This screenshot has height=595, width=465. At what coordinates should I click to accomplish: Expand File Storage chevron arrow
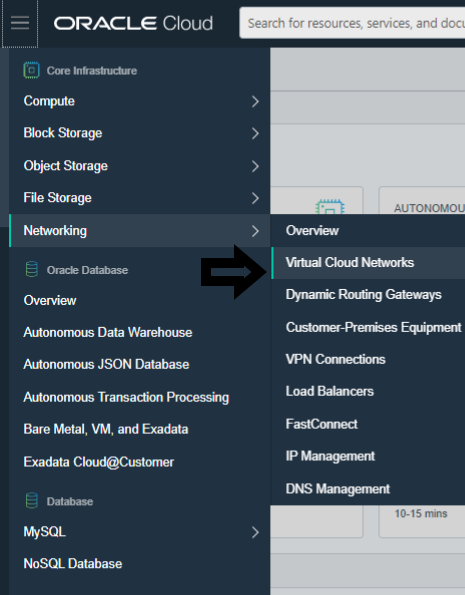(x=255, y=198)
